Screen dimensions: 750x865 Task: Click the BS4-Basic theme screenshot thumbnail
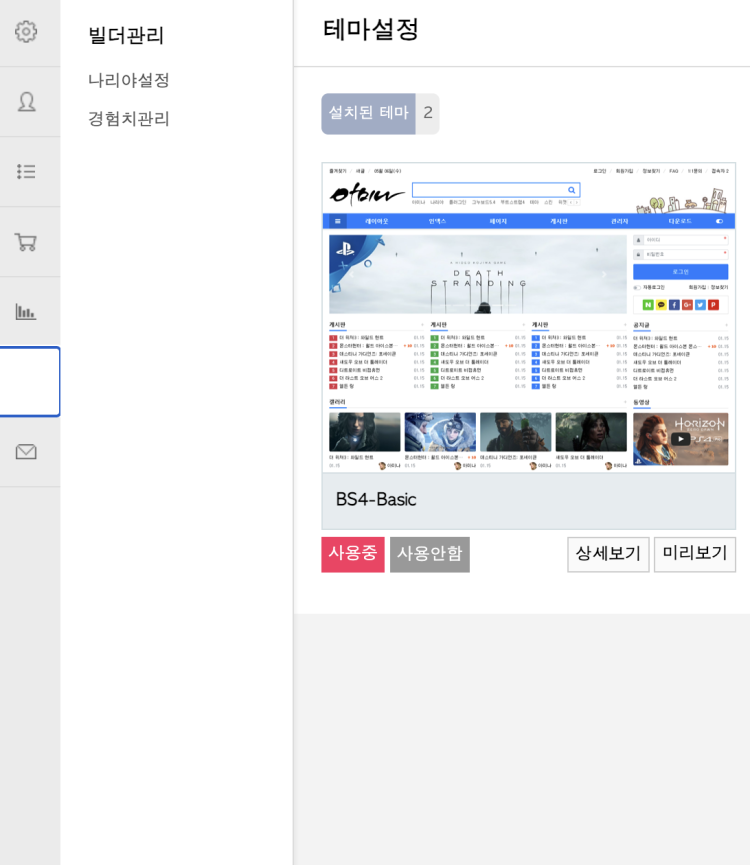[x=528, y=317]
